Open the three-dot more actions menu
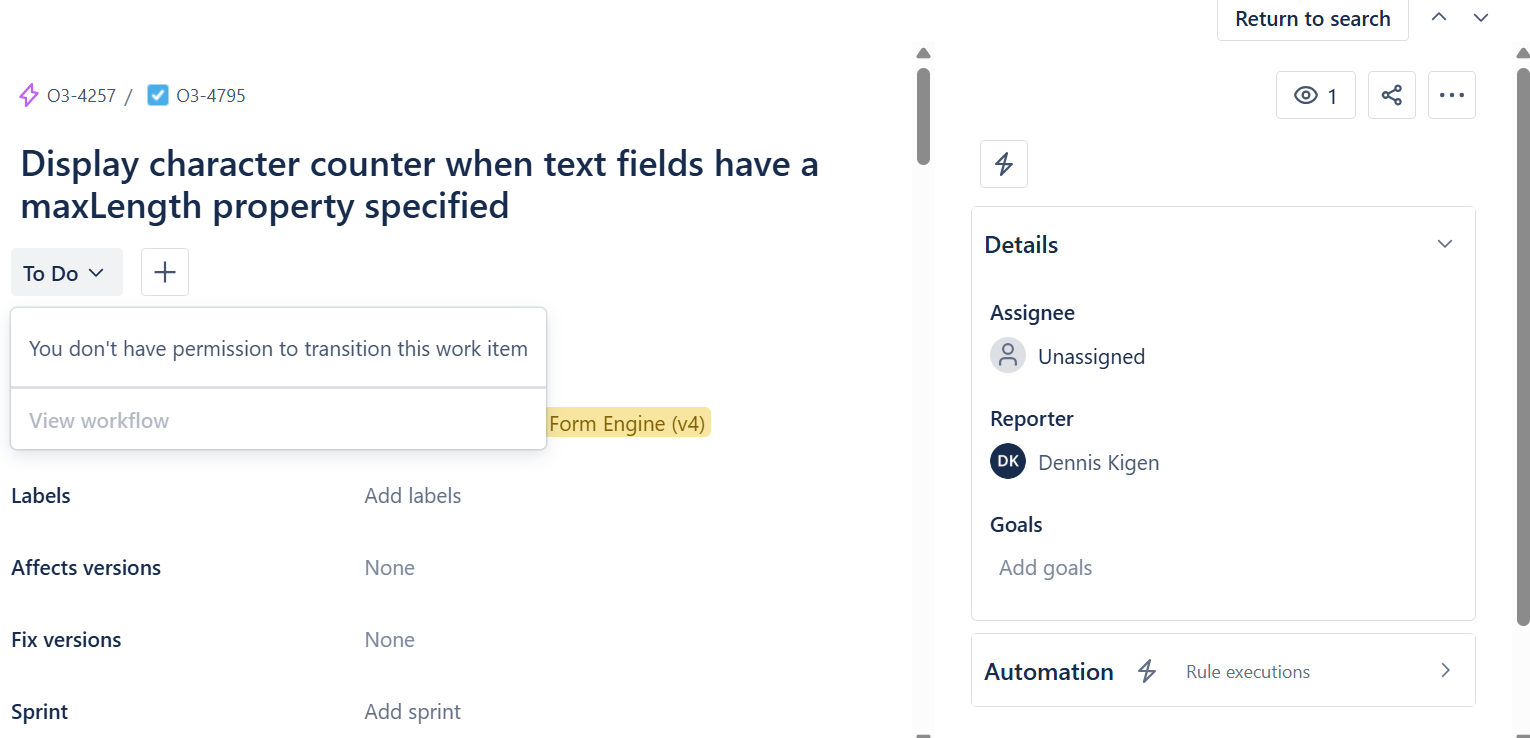1530x738 pixels. 1451,95
